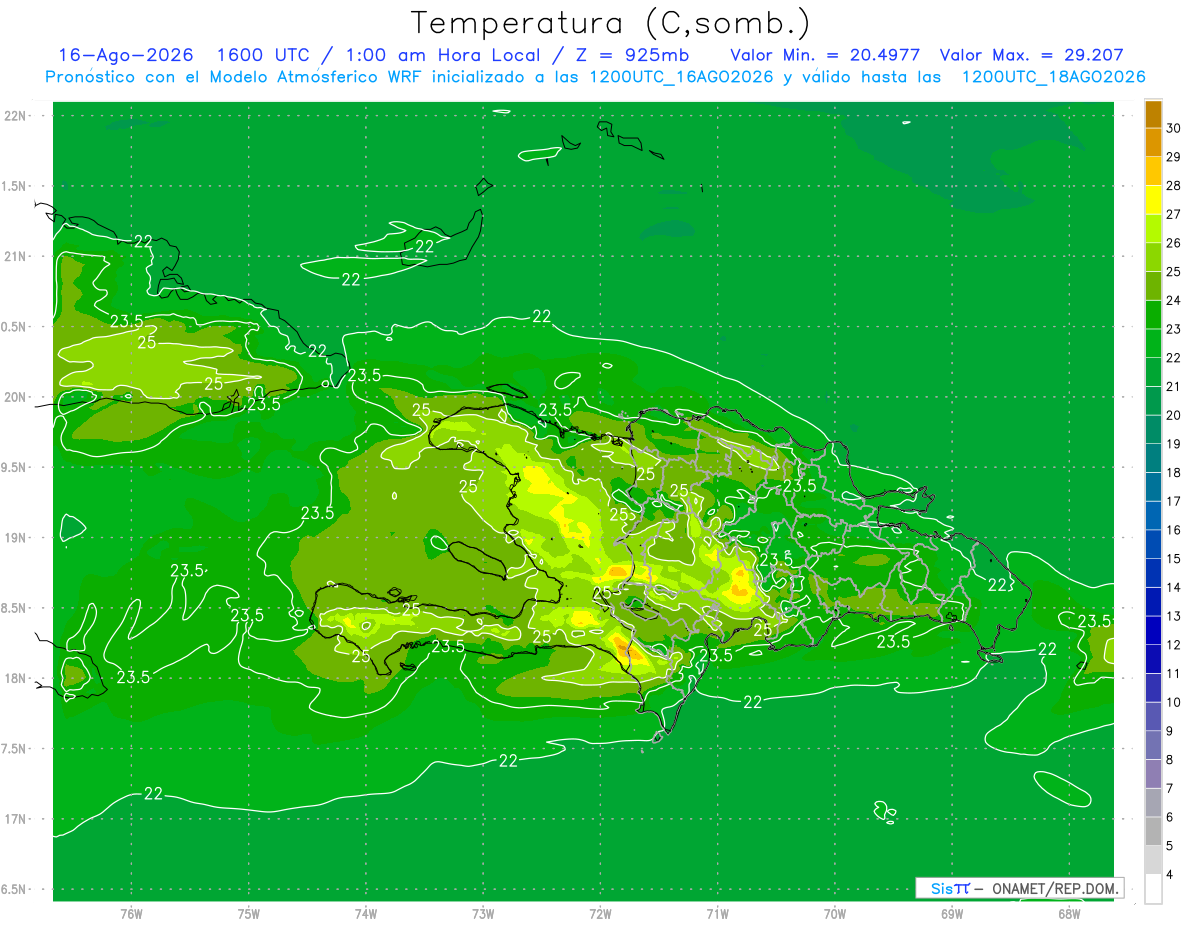The height and width of the screenshot is (927, 1200).
Task: Click the "73W" longitude label
Action: pyautogui.click(x=483, y=914)
